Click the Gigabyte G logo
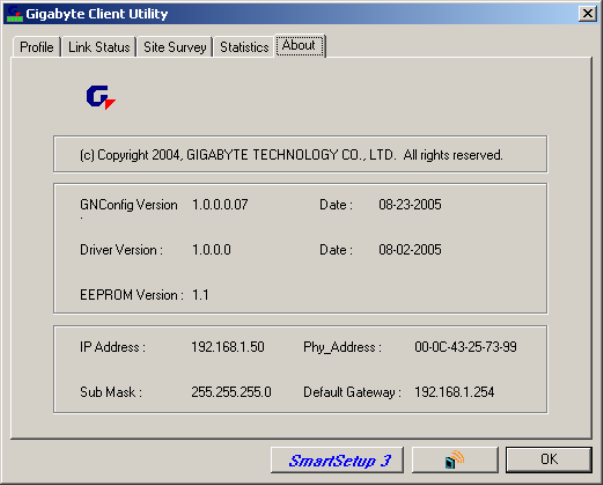The width and height of the screenshot is (603, 485). (x=101, y=97)
